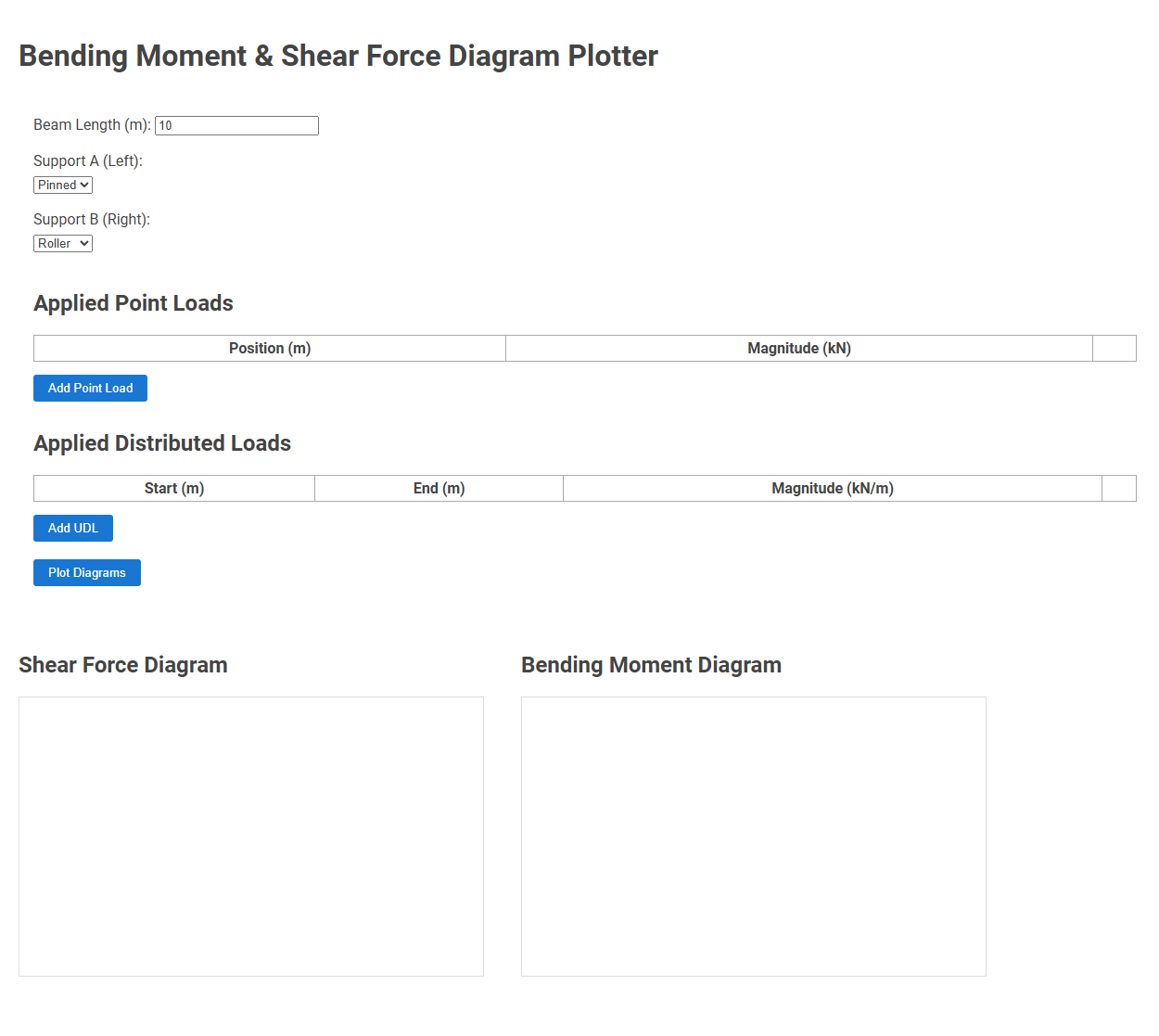The width and height of the screenshot is (1159, 1036).
Task: Click the Start (m) column header
Action: [173, 488]
